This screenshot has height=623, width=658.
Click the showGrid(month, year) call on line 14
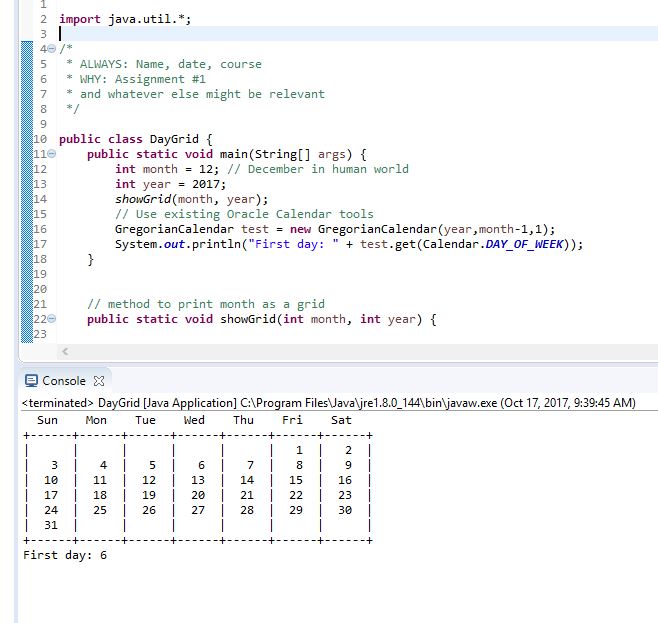[x=191, y=199]
